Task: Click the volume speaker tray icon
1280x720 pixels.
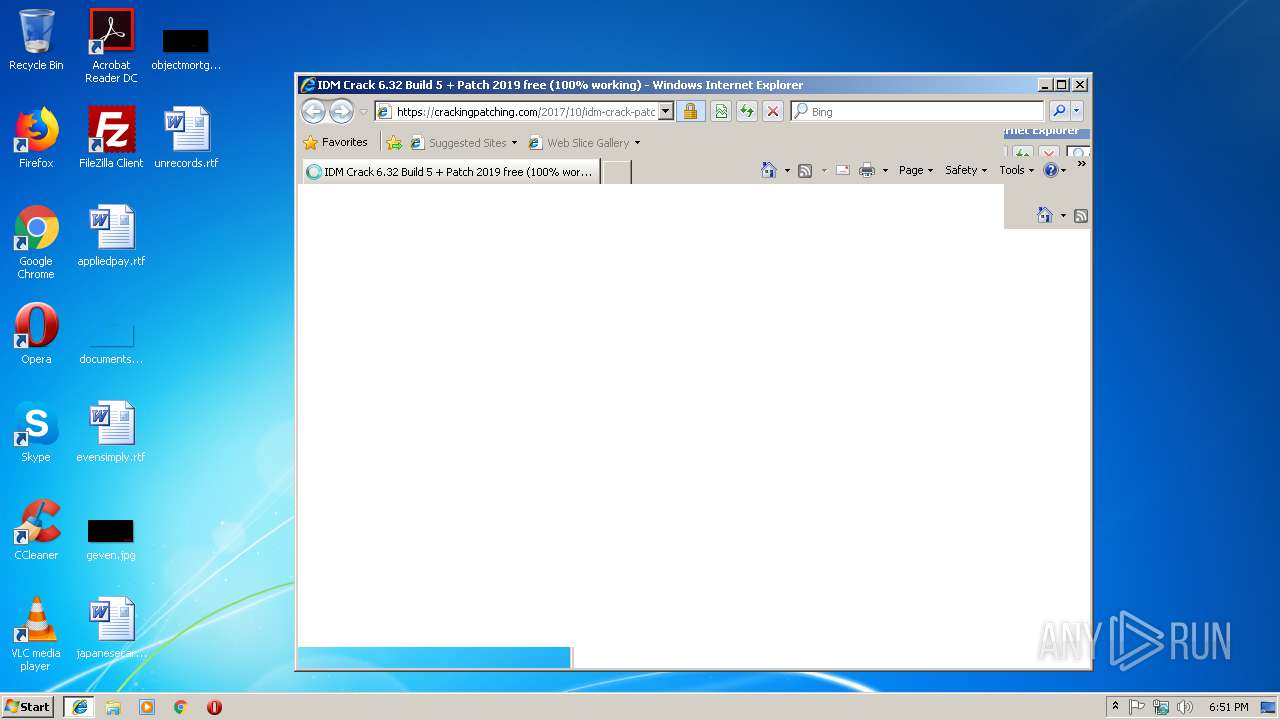Action: pos(1185,707)
